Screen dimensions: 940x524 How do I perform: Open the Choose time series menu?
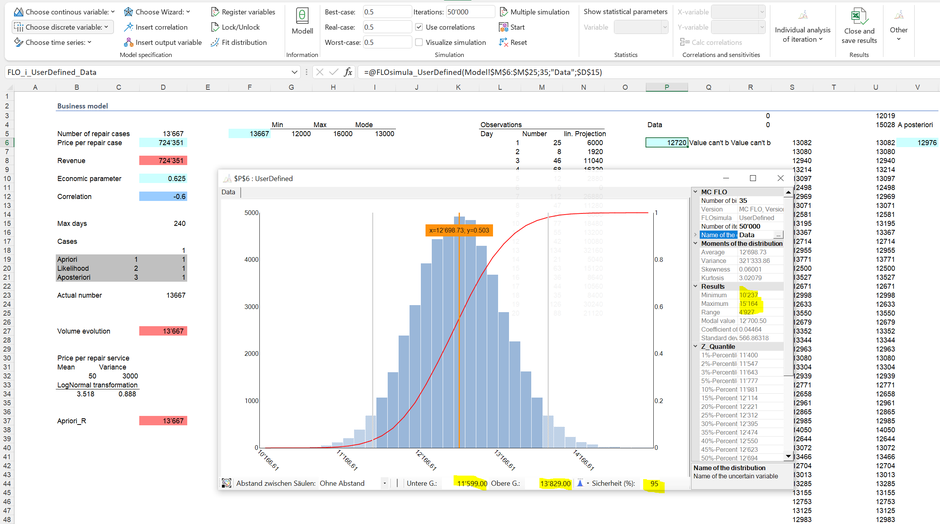click(x=53, y=43)
